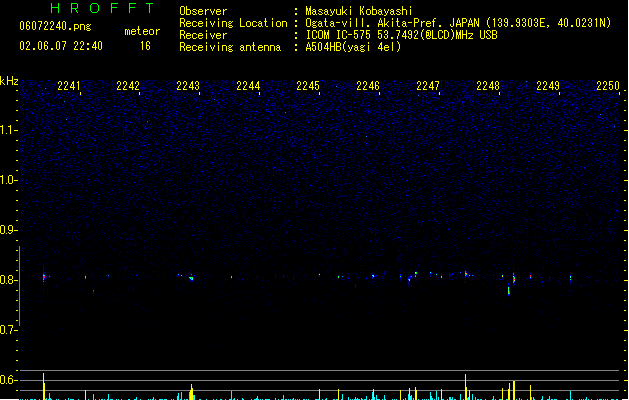Click the 2250 time marker

click(x=608, y=86)
